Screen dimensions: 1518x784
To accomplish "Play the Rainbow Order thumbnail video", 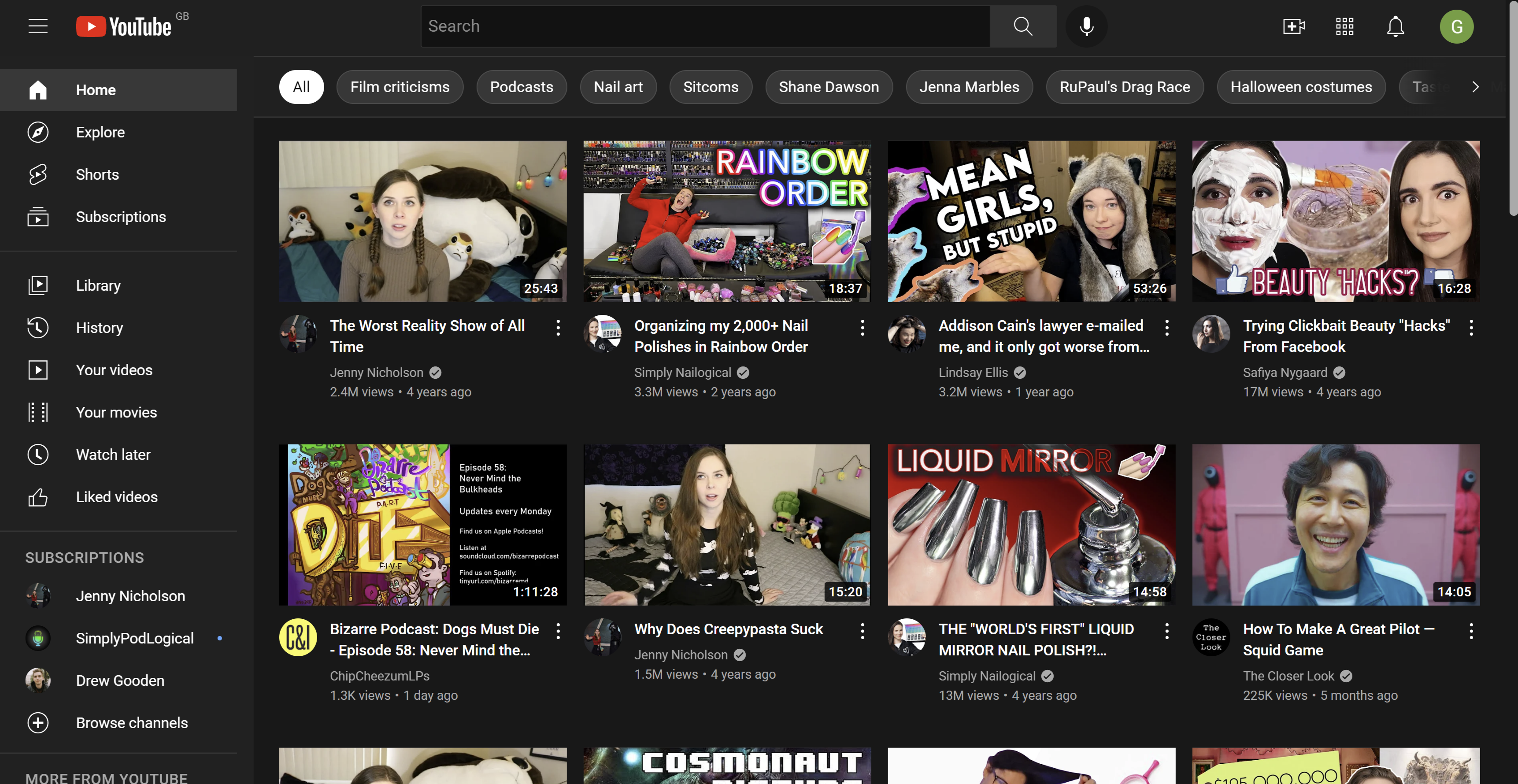I will (727, 221).
